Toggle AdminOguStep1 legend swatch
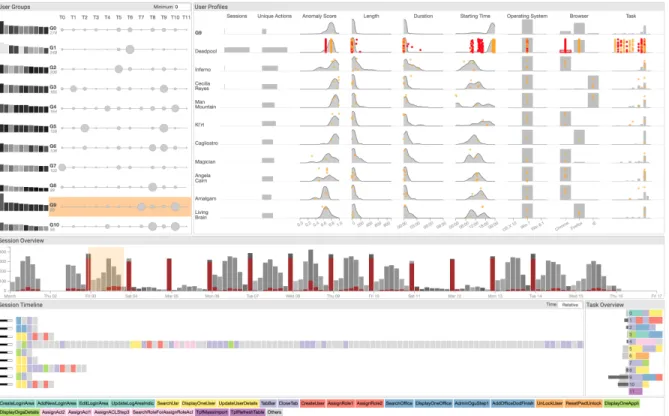Image resolution: width=669 pixels, height=416 pixels. click(x=471, y=403)
